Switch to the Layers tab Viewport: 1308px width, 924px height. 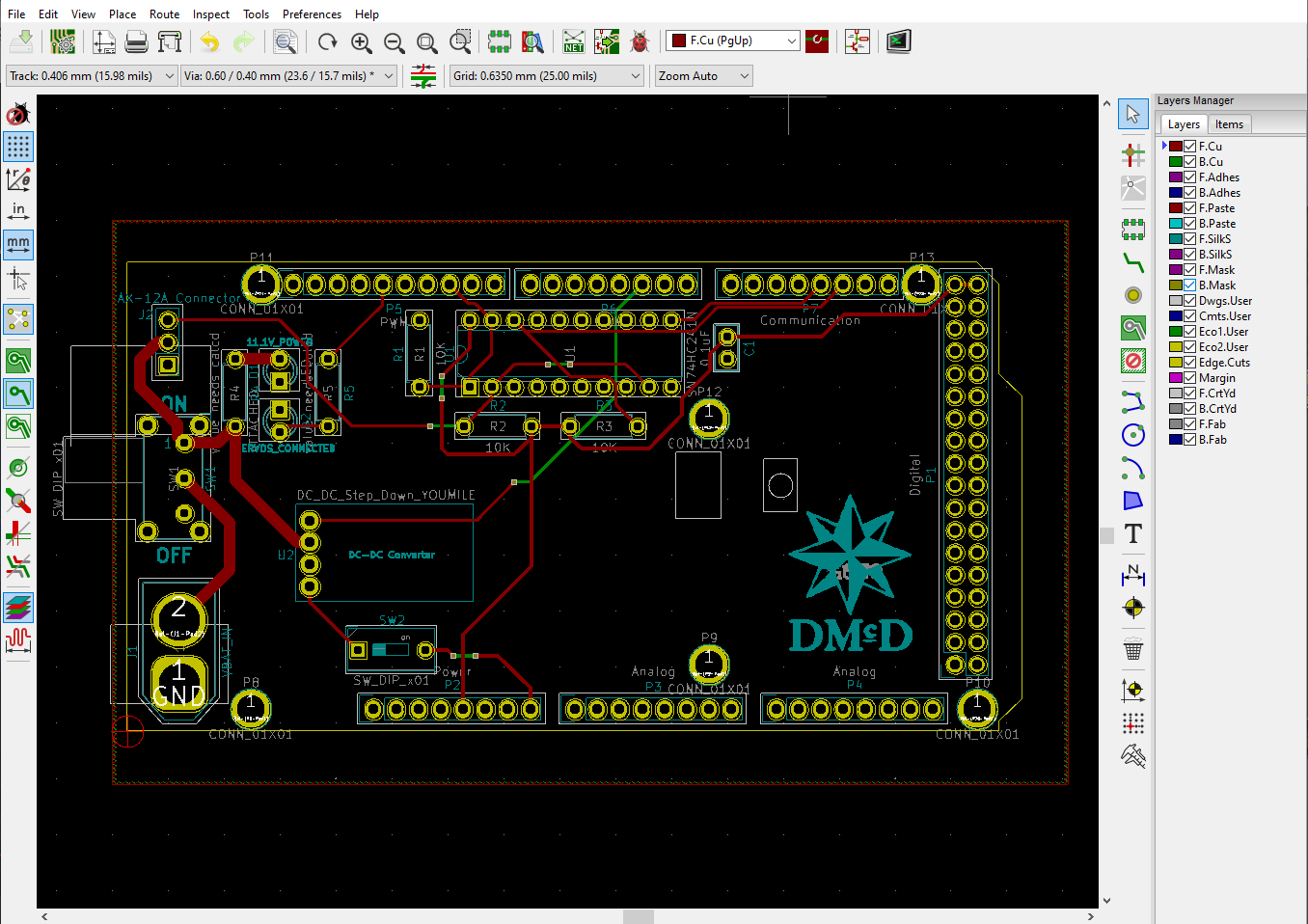tap(1184, 124)
